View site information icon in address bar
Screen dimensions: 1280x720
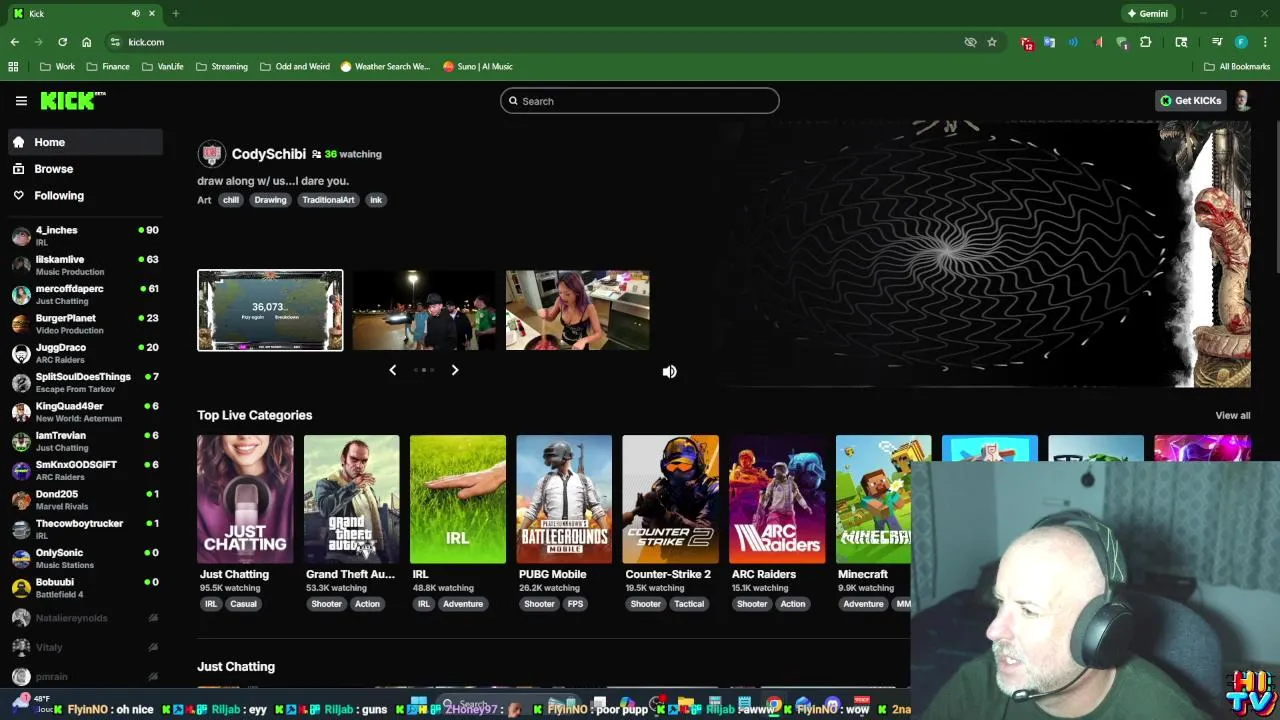(115, 42)
